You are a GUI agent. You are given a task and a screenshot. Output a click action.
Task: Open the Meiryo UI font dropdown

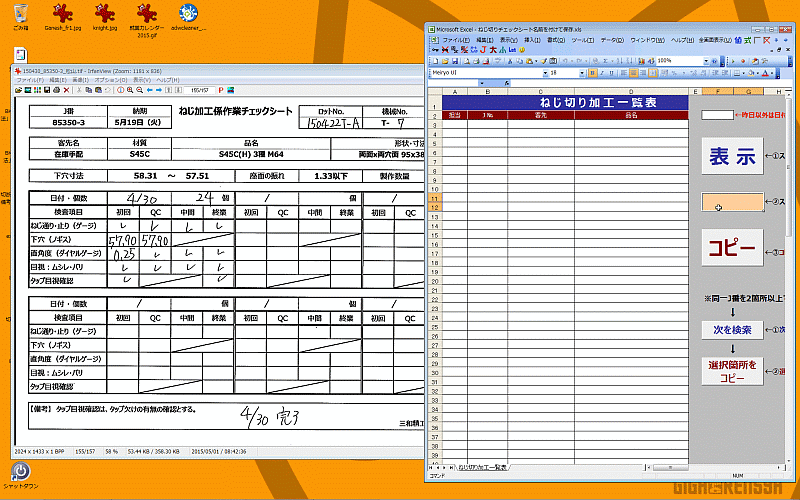point(545,73)
